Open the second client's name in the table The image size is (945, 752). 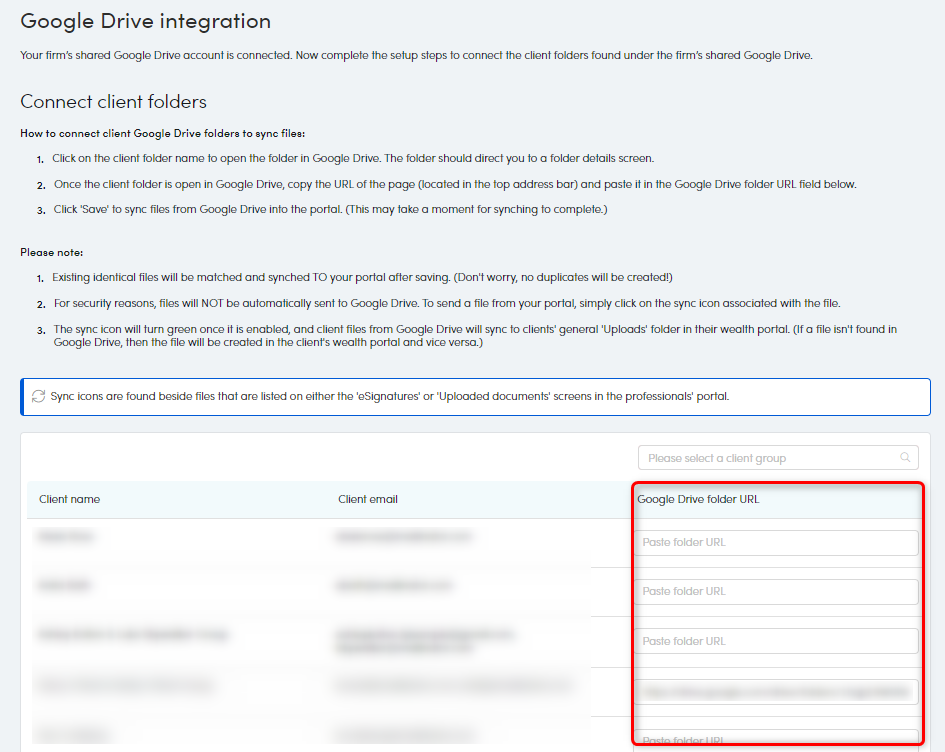(66, 585)
